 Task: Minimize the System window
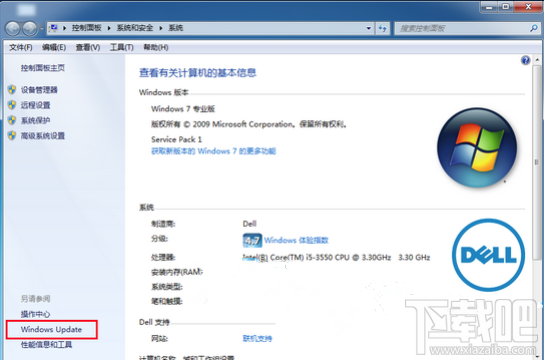(x=489, y=7)
